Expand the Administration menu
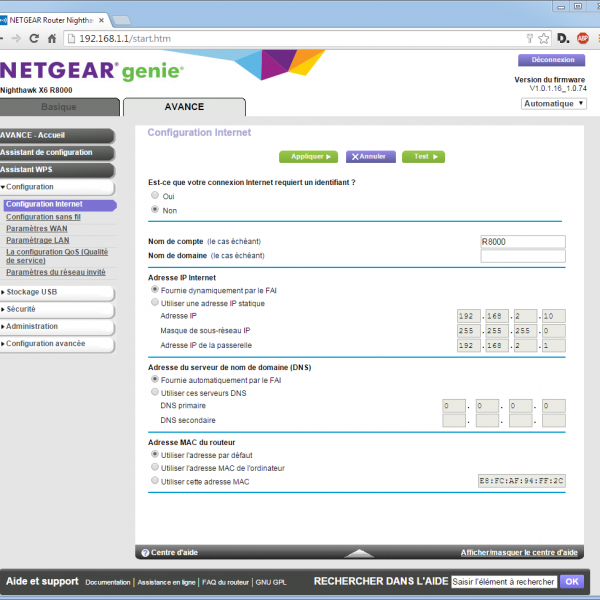 point(56,326)
